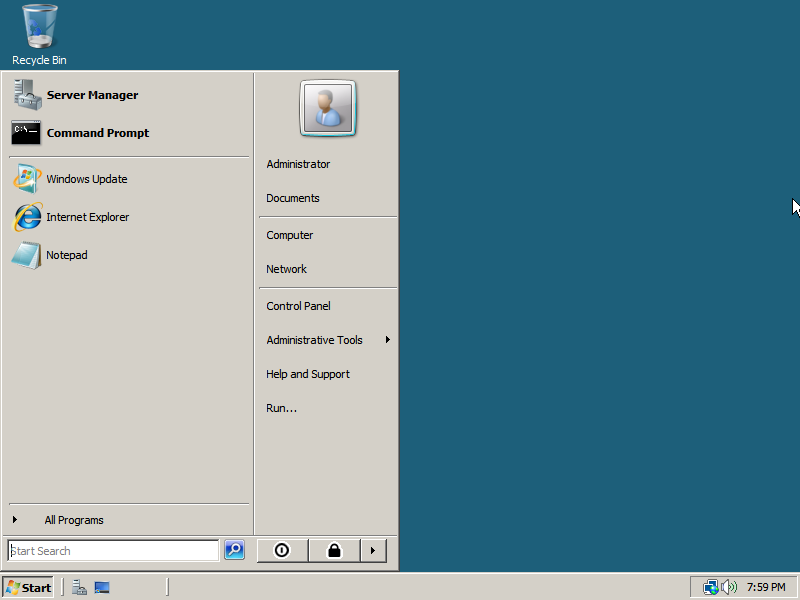Open the Documents folder link
This screenshot has height=600, width=800.
(293, 198)
